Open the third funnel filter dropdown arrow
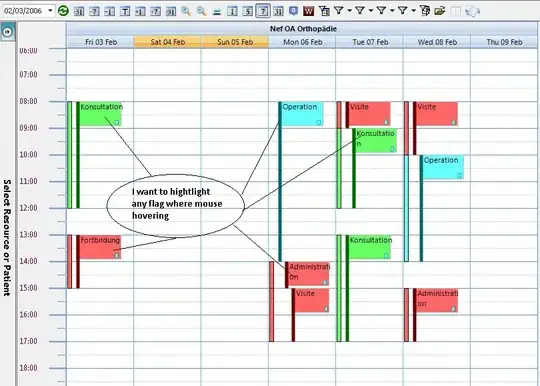Screen dimensions: 540x386 392,11
